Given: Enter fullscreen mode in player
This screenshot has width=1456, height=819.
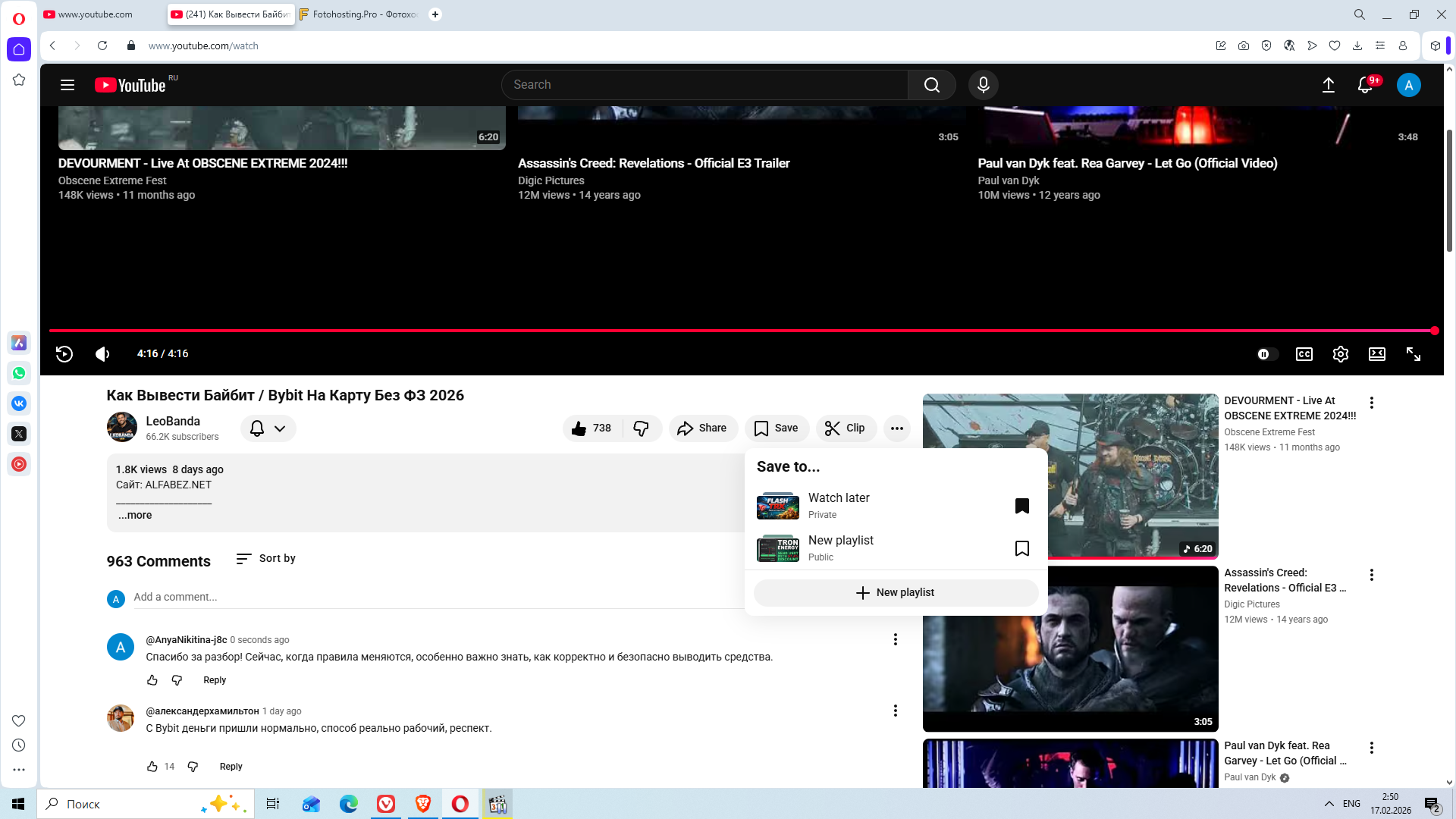Looking at the screenshot, I should pos(1414,354).
